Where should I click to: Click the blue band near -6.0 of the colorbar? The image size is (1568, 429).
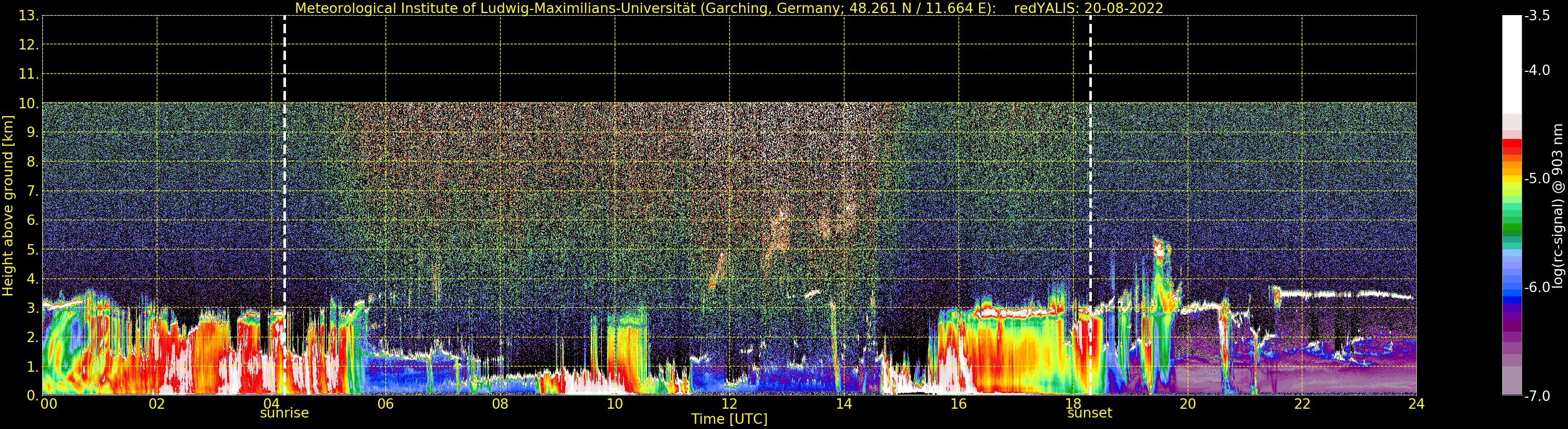tap(1512, 292)
